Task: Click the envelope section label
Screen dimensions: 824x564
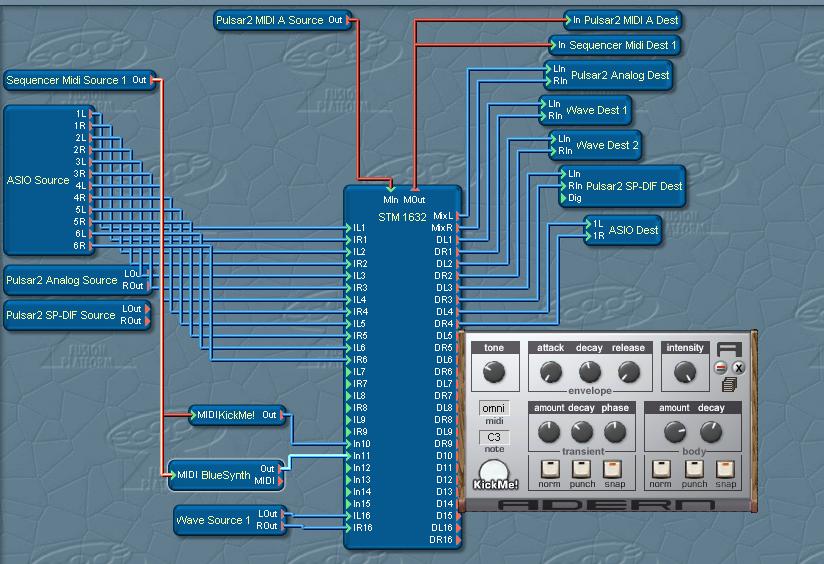Action: pos(590,391)
